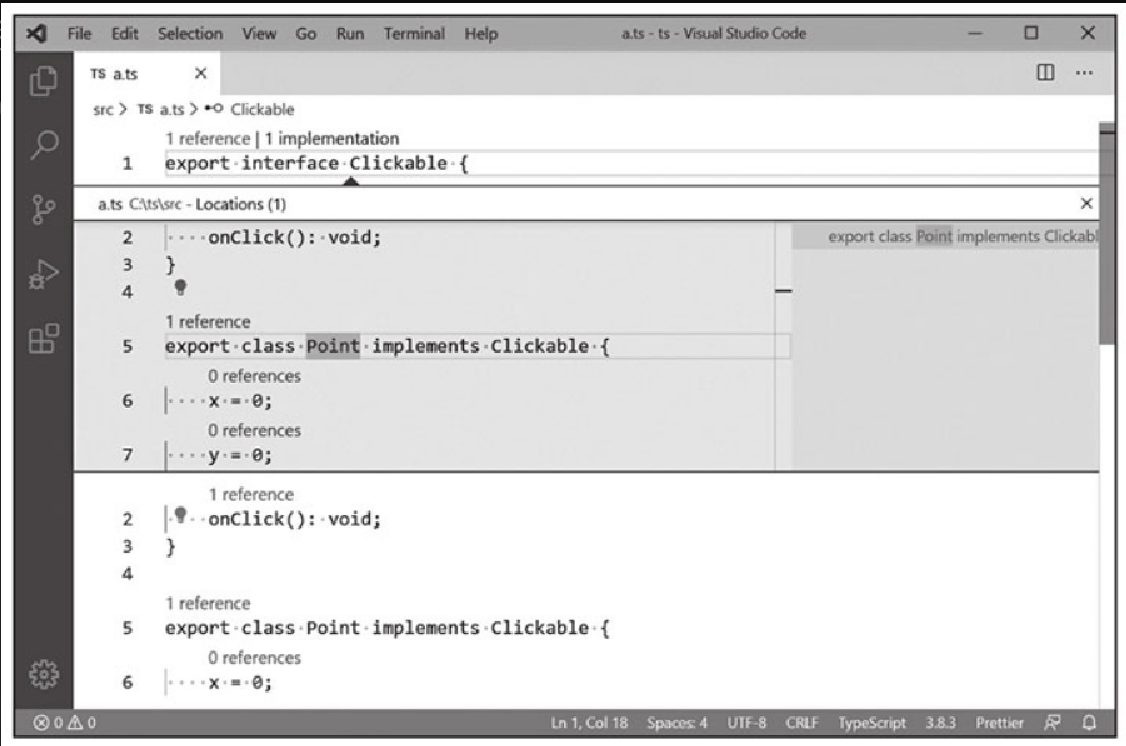Click the '1 reference' CodeLens above line 1
Screen dimensions: 1126x746
coord(207,139)
